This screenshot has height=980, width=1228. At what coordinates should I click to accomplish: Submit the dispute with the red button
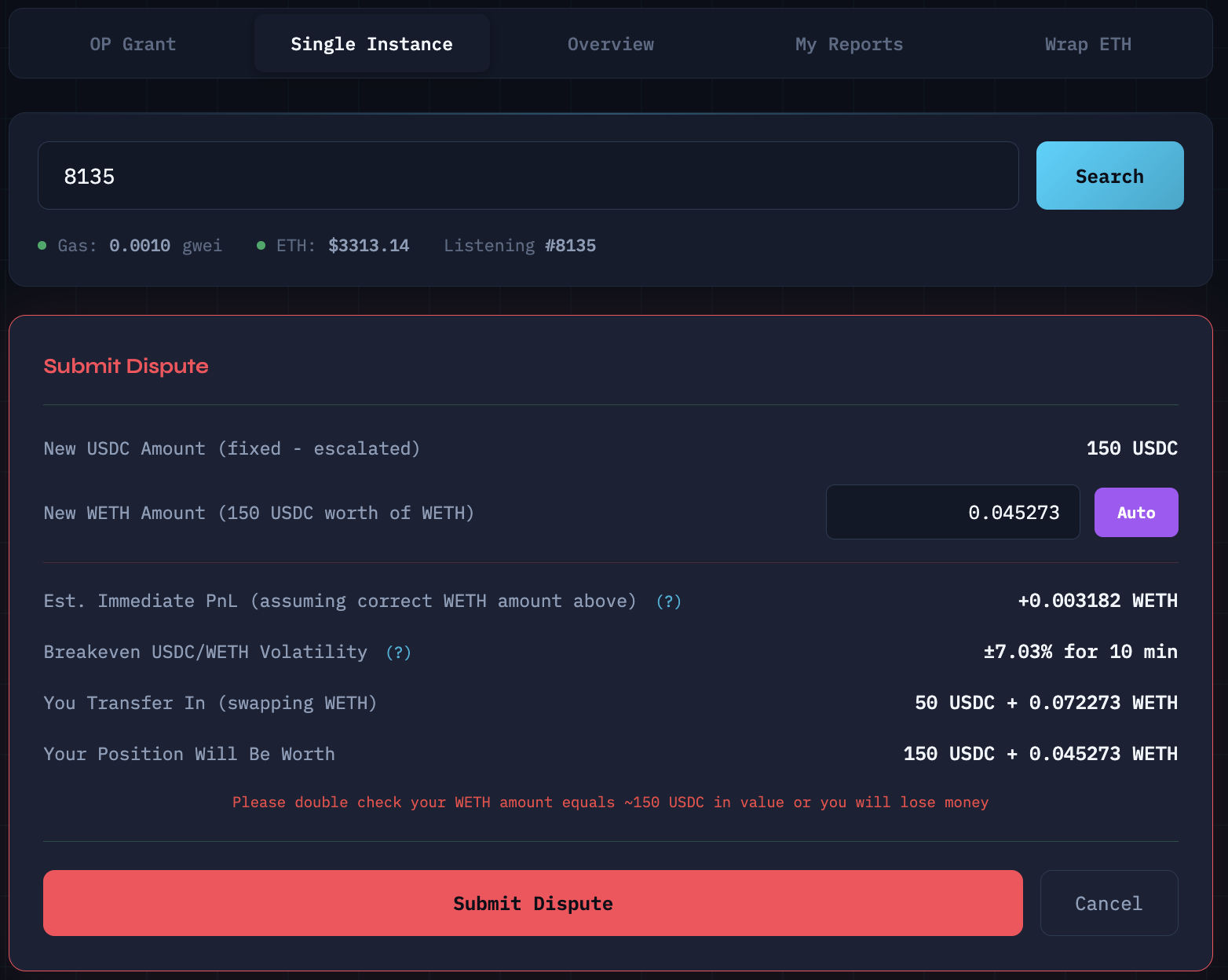click(x=532, y=903)
